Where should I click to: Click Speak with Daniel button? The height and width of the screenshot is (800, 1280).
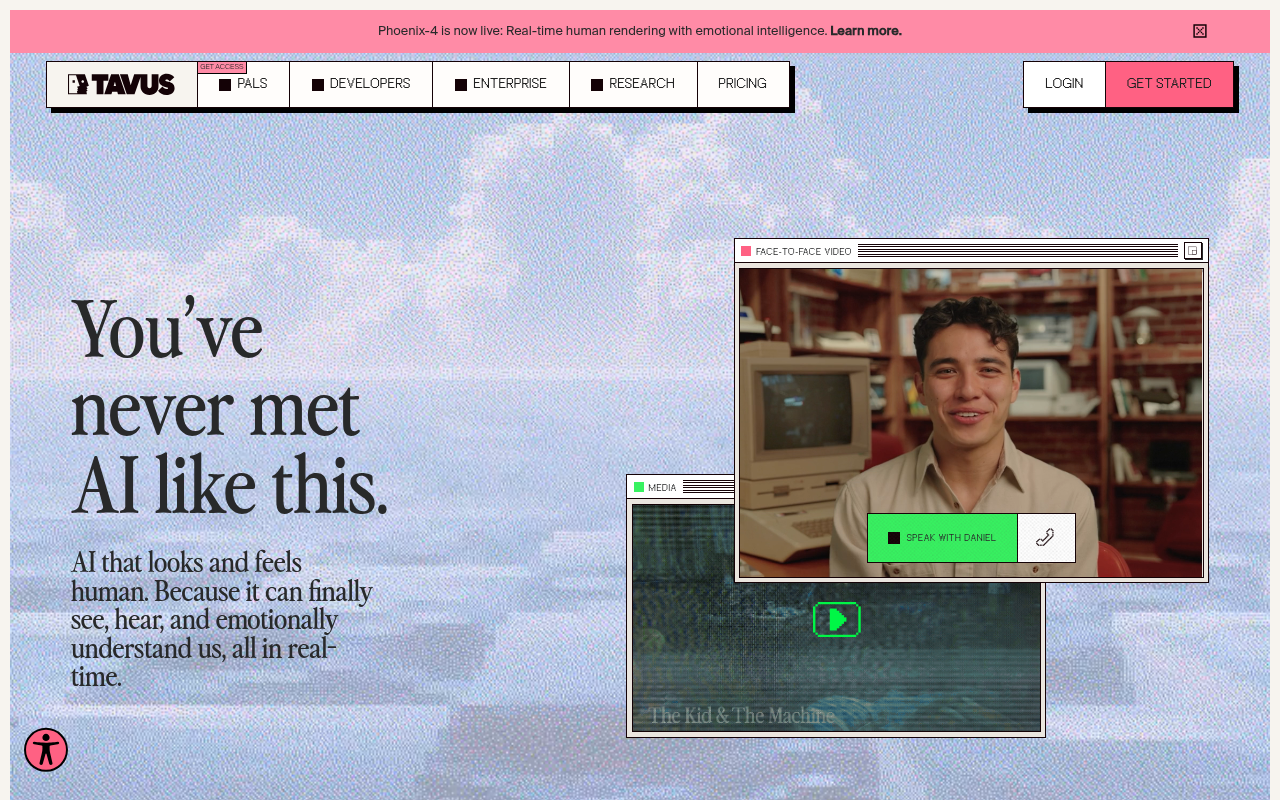(x=942, y=538)
